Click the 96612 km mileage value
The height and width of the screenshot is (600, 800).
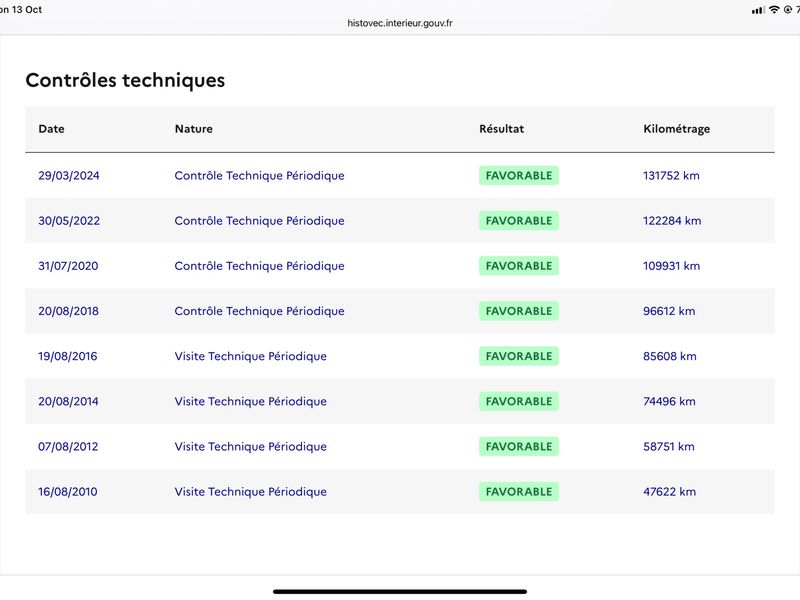[x=669, y=311]
